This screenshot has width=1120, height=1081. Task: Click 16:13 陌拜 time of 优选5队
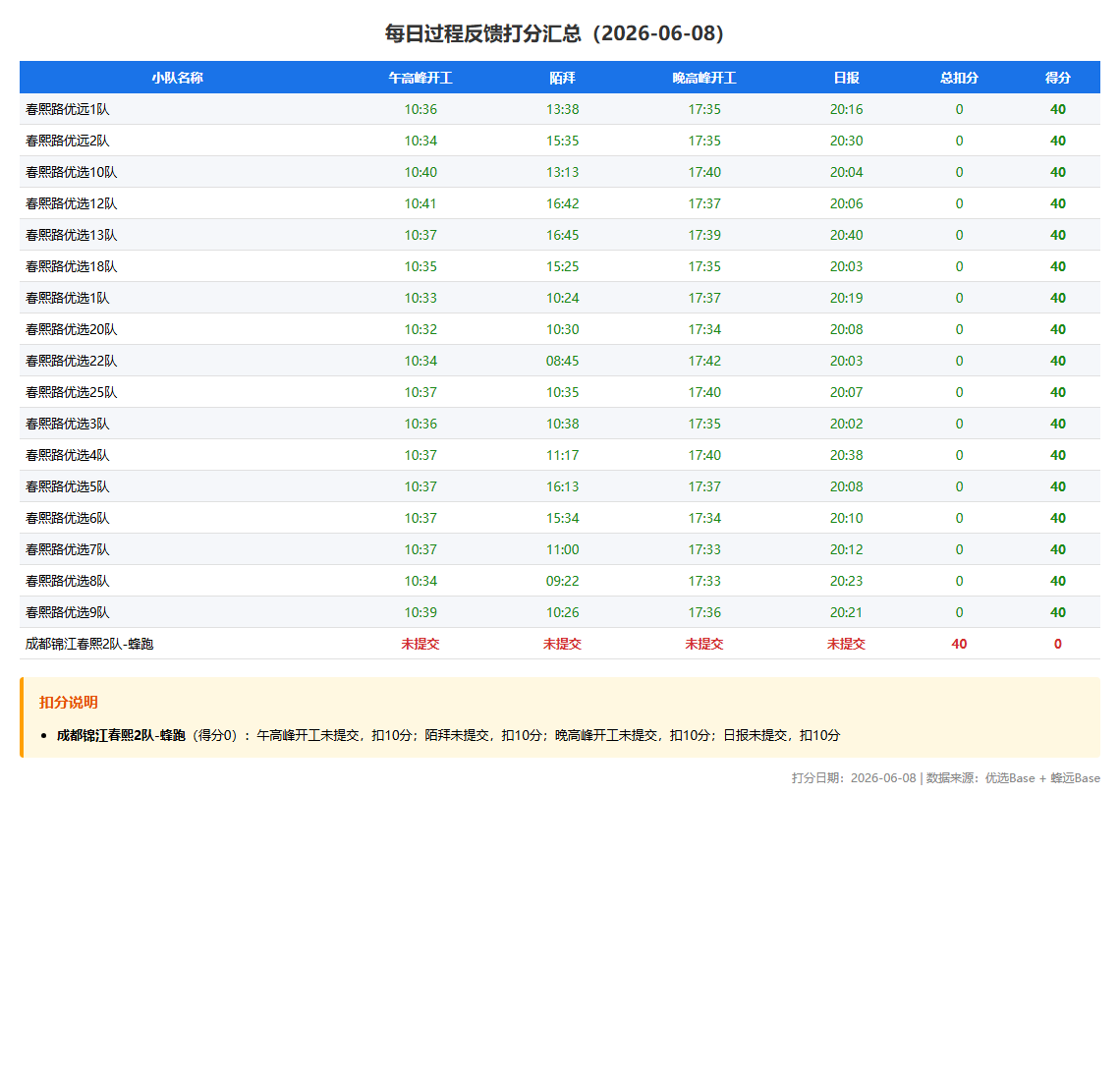[562, 486]
